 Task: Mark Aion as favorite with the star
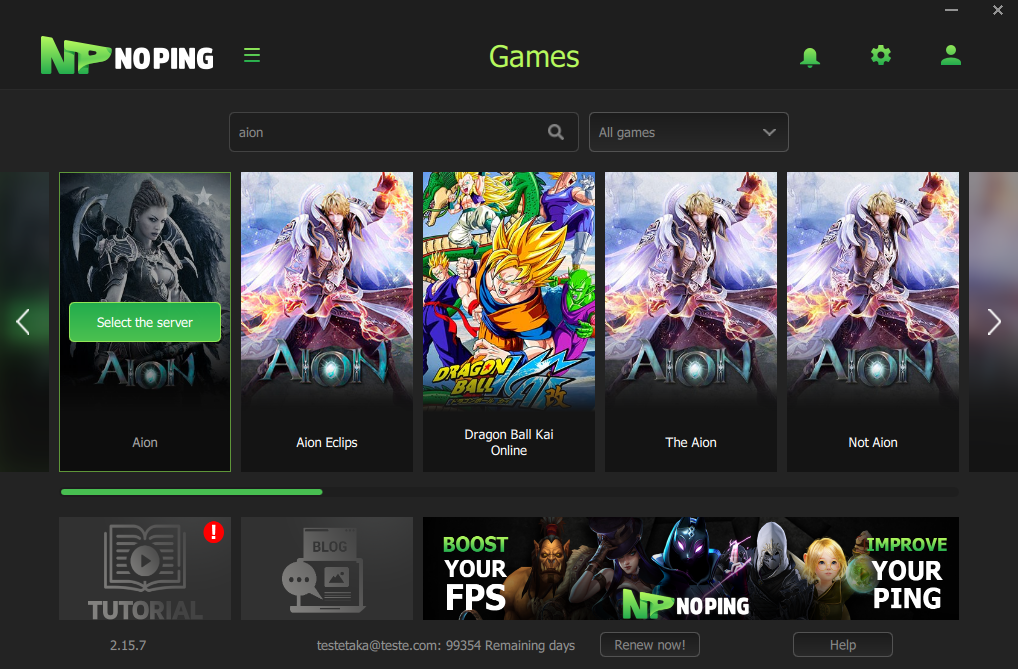tap(204, 195)
